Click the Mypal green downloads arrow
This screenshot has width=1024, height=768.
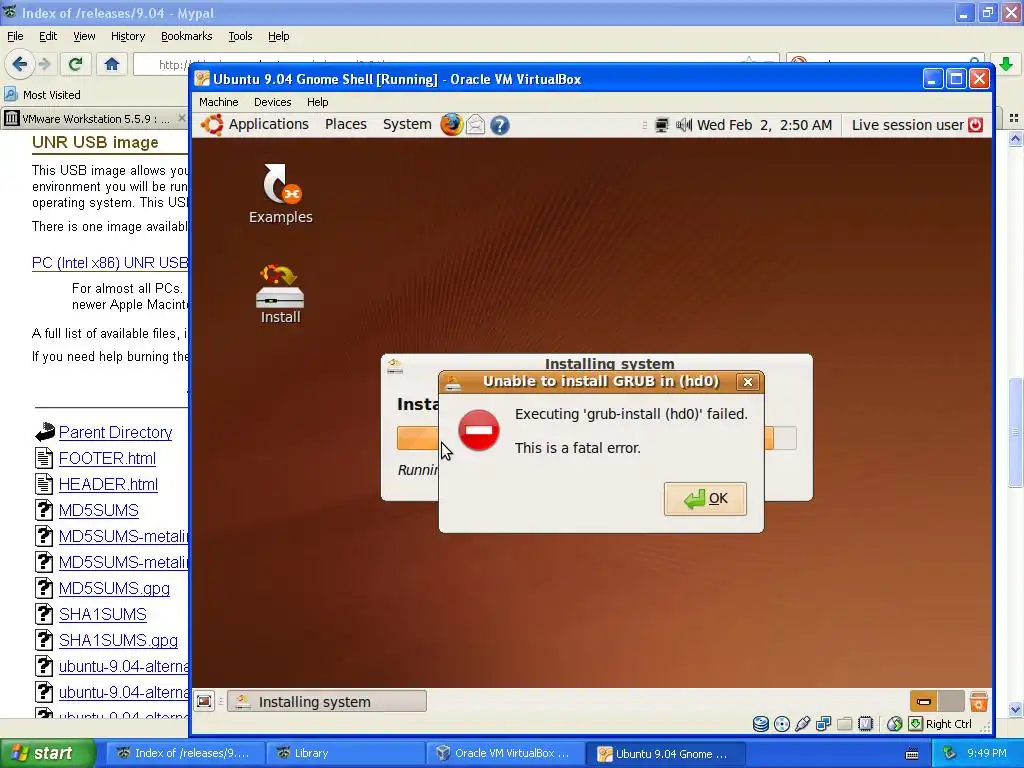pos(1006,64)
